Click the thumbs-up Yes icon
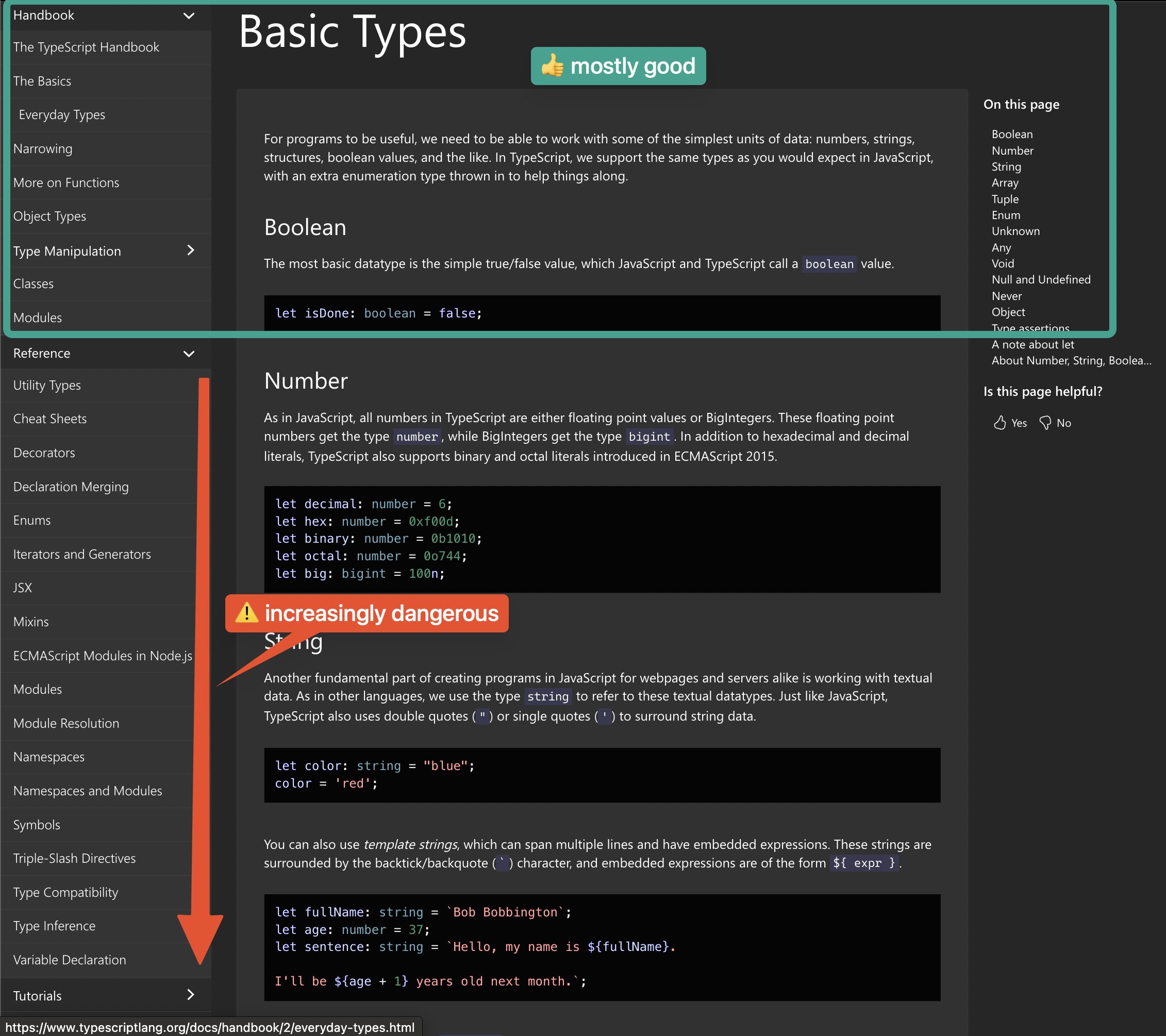The image size is (1166, 1036). click(1000, 423)
